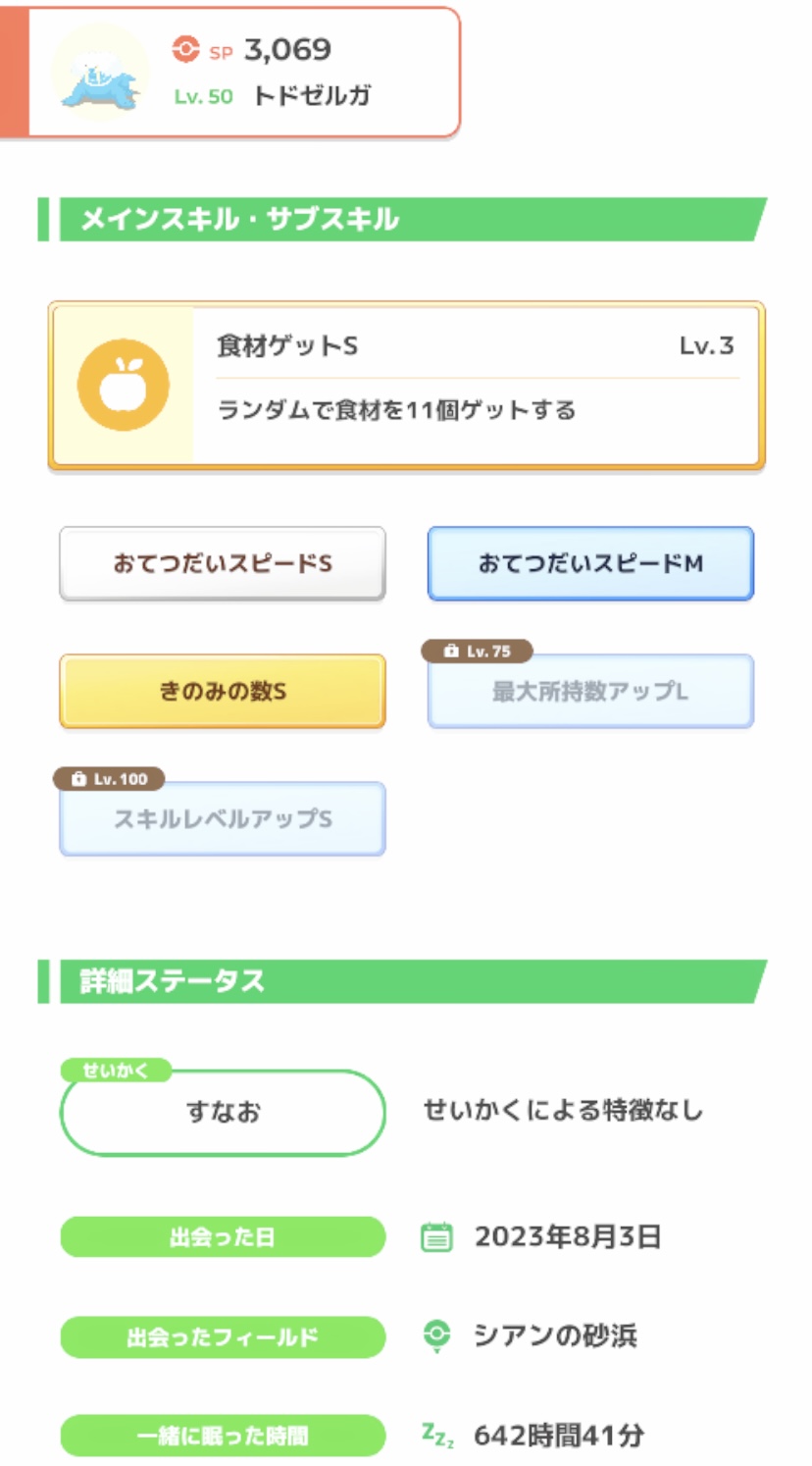Tap the calendar icon beside 2023年8月3日
The height and width of the screenshot is (1466, 812).
[436, 1237]
